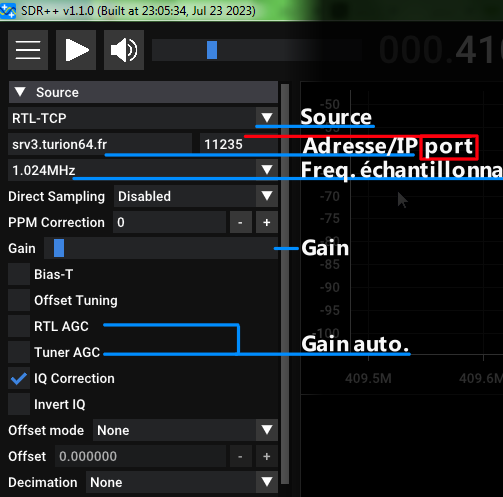
Task: Collapse the Source section header
Action: pos(143,92)
